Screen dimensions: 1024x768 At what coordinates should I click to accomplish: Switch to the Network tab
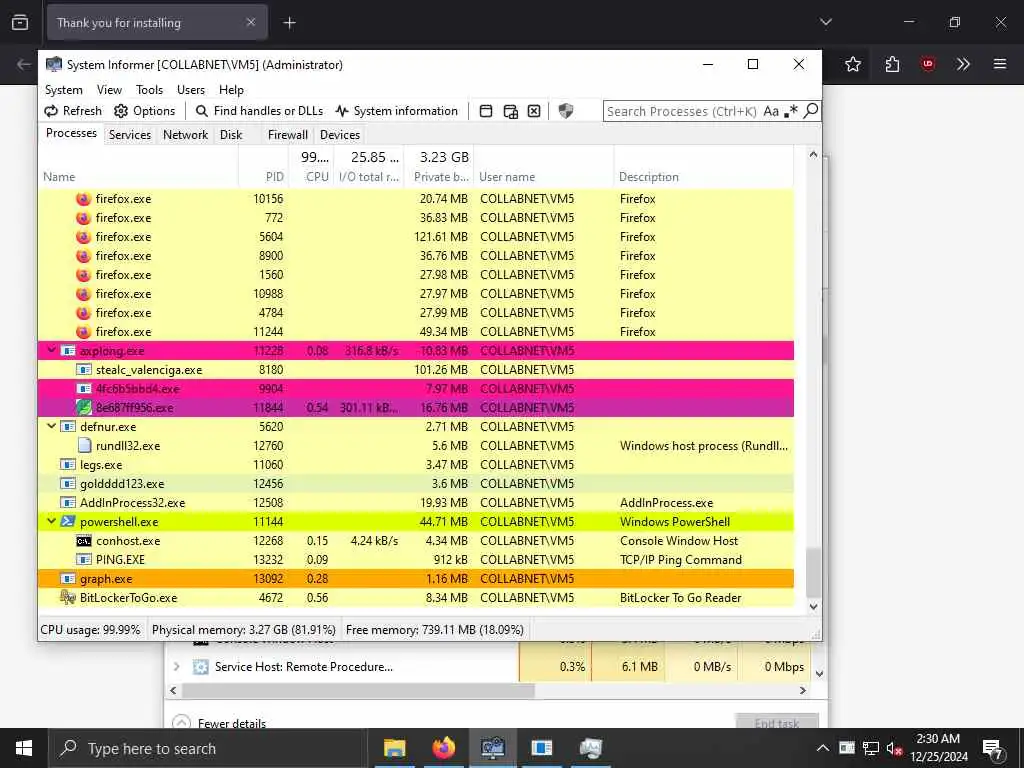coord(185,135)
